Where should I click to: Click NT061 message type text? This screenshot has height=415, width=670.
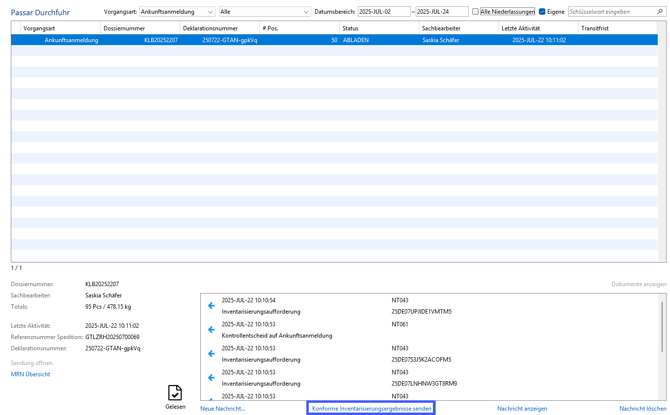click(400, 324)
